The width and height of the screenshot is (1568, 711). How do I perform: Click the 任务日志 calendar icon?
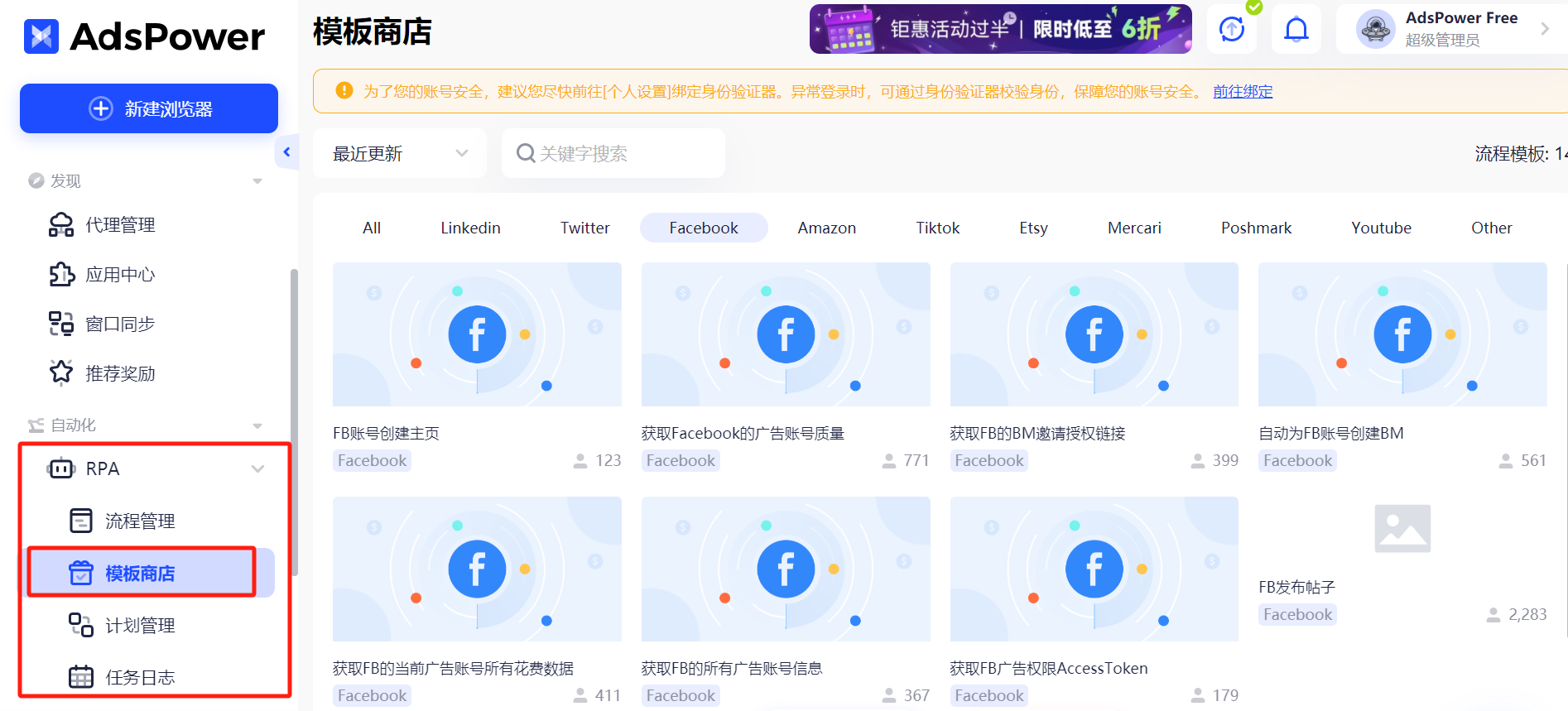pos(81,677)
